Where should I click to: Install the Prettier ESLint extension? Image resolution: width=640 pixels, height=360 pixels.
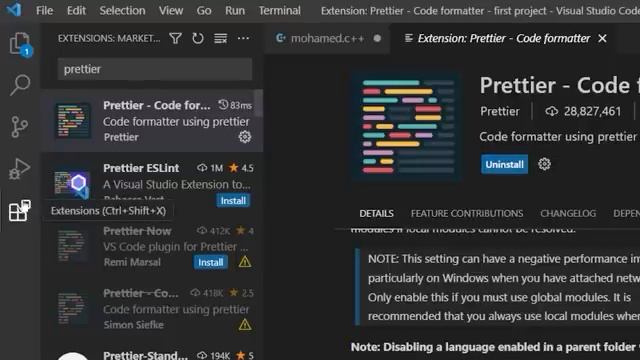(233, 200)
